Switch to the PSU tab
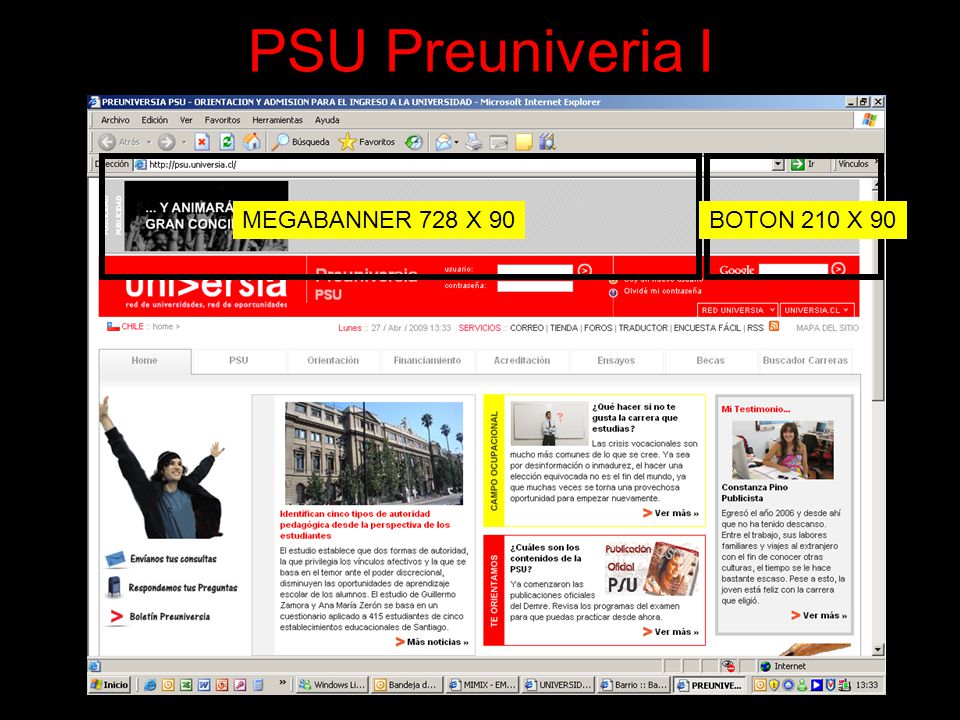This screenshot has width=960, height=720. [x=239, y=361]
